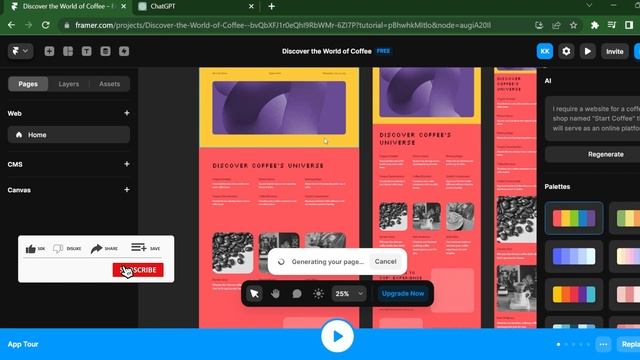This screenshot has width=640, height=360.
Task: Select the hand pan tool
Action: [x=276, y=293]
